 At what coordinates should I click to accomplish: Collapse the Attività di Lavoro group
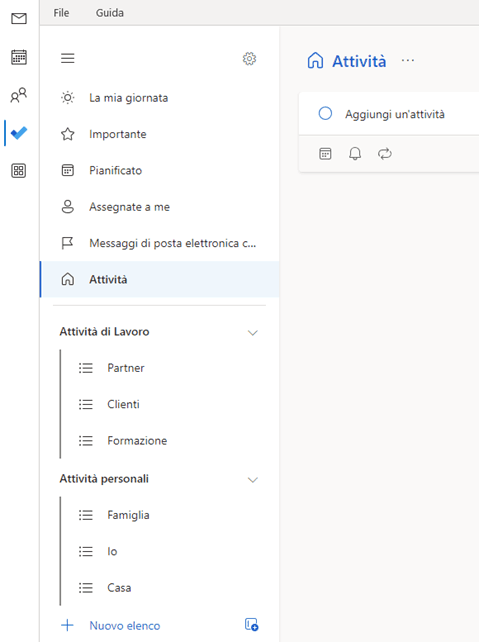(253, 332)
